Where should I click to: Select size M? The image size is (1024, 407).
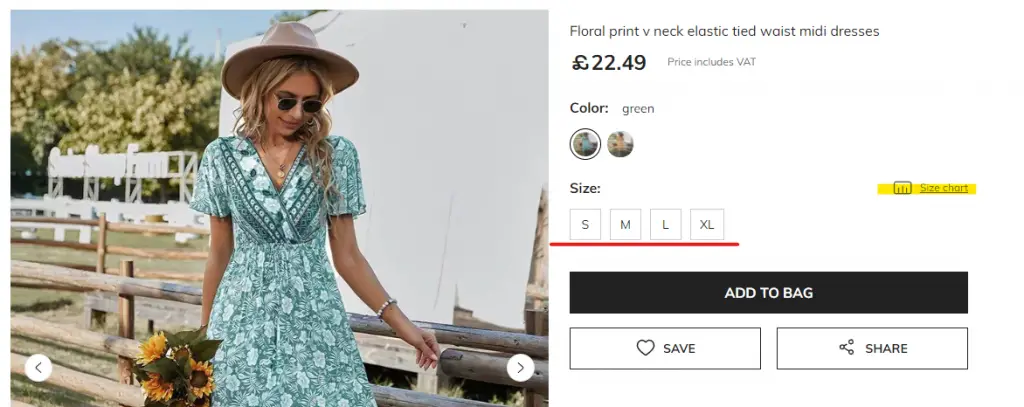(625, 225)
